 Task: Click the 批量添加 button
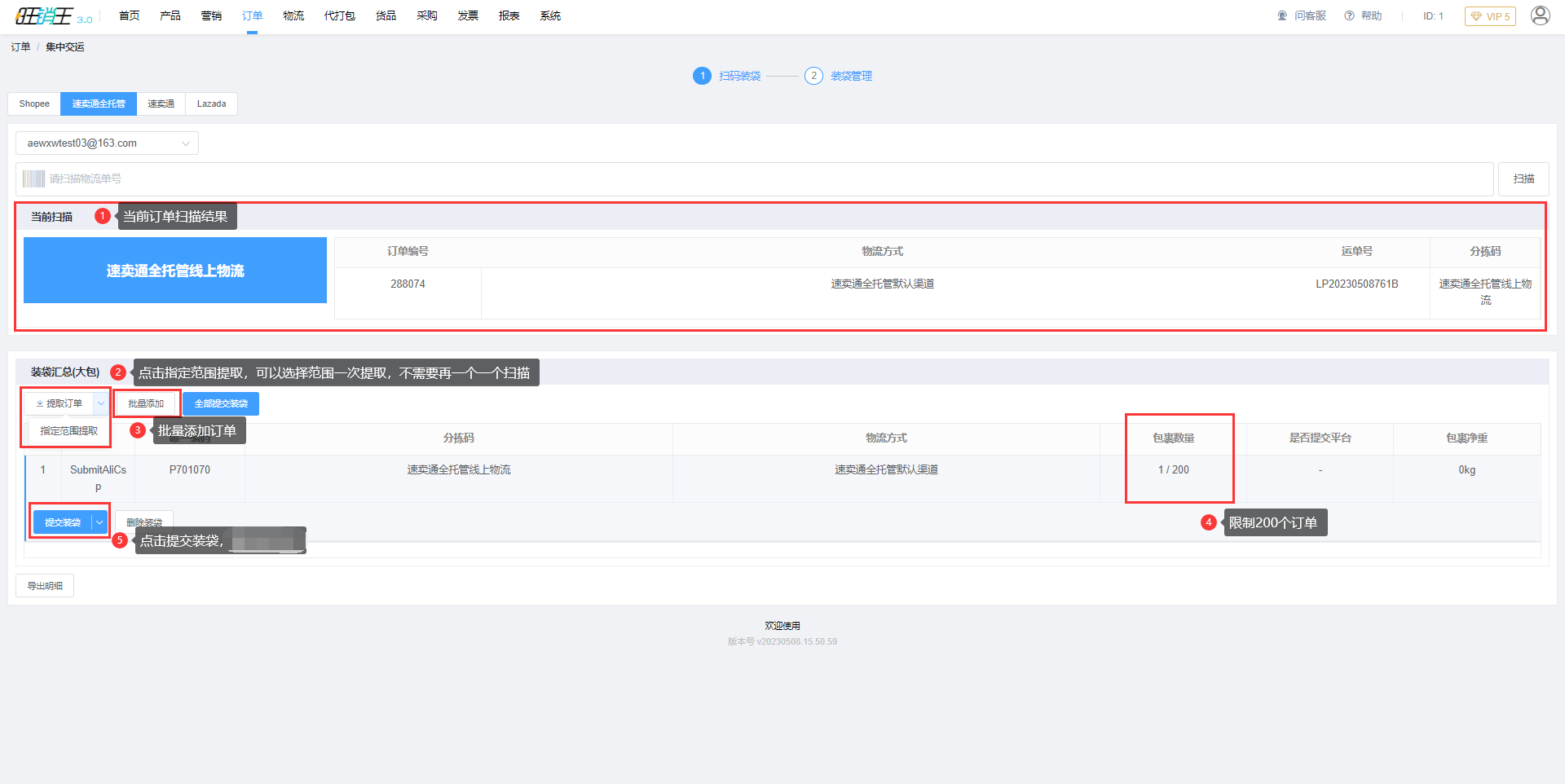click(146, 403)
